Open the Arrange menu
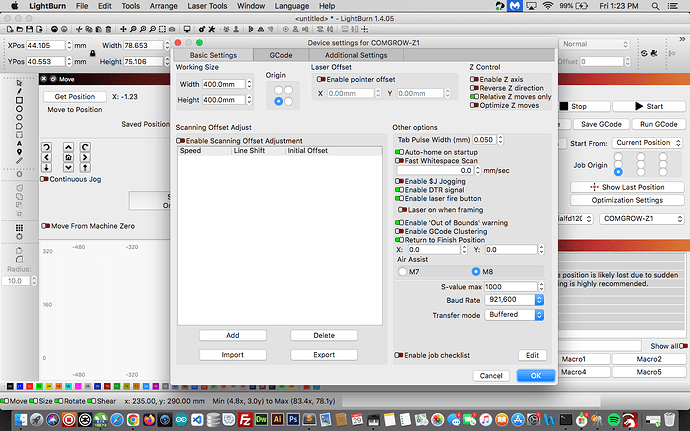This screenshot has height=431, width=690. coord(164,6)
